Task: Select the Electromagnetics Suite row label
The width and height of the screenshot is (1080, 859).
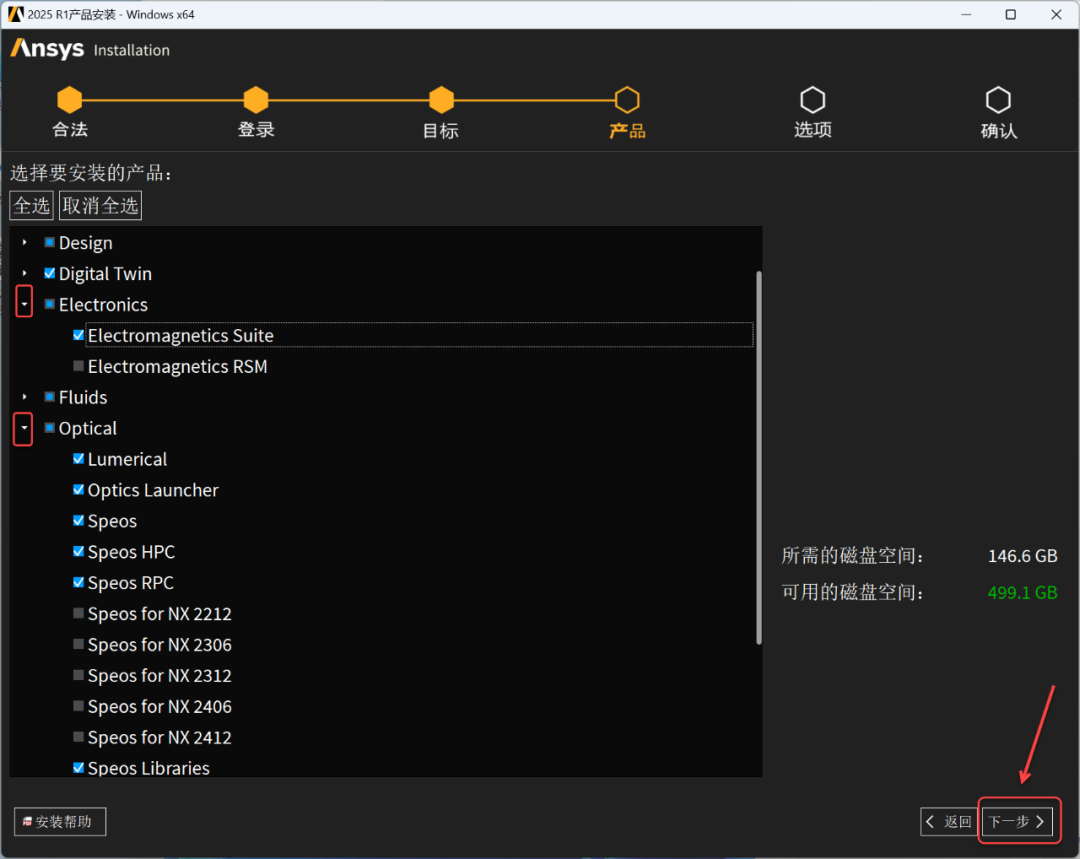Action: (x=180, y=335)
